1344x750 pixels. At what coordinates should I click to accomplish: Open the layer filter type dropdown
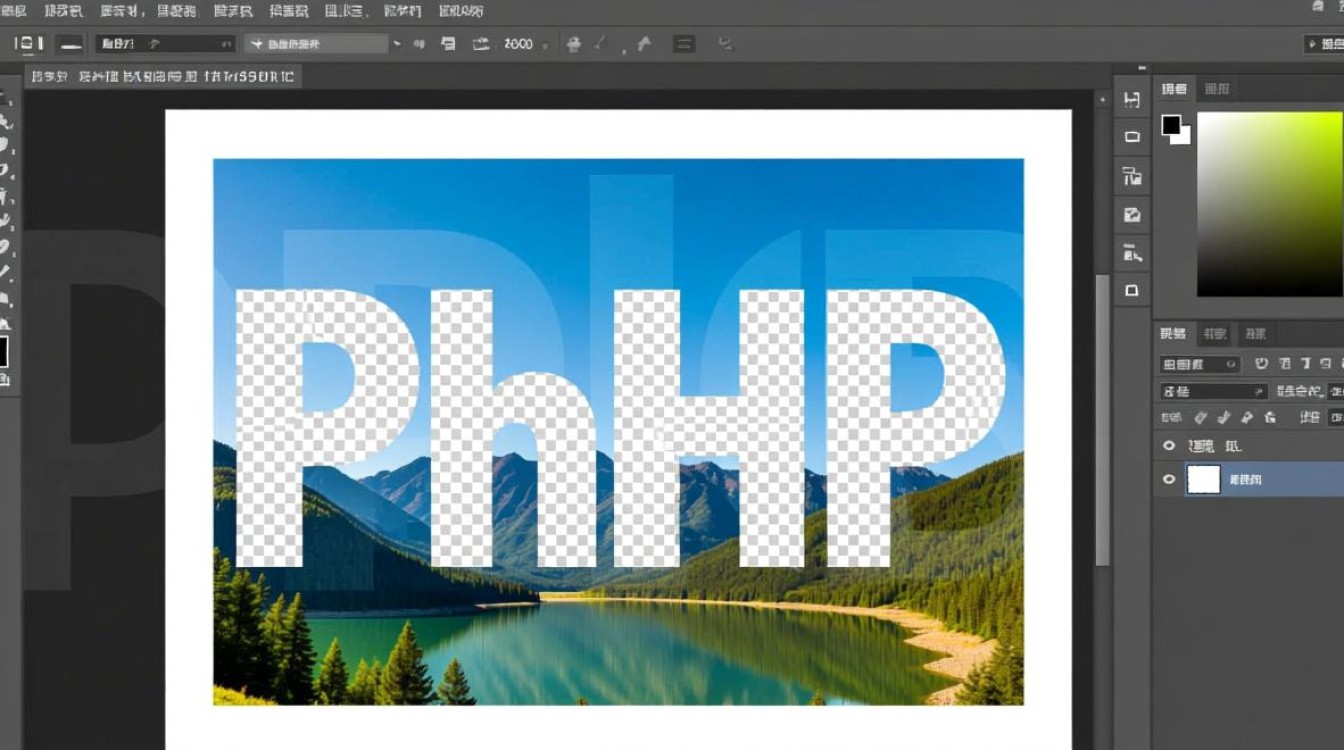[x=1199, y=364]
